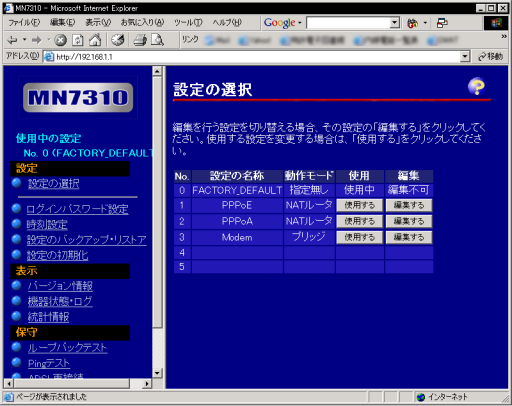
Task: Click the 設定の名称 column header
Action: click(x=237, y=176)
